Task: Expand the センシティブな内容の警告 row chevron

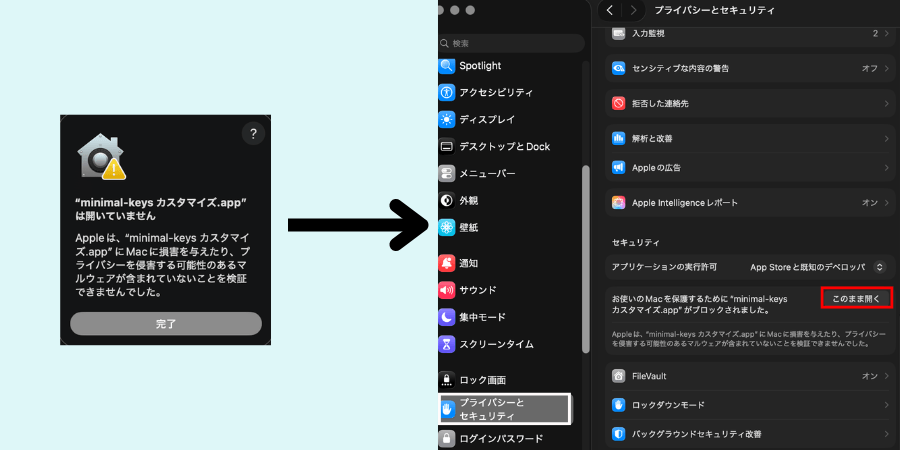Action: point(887,68)
